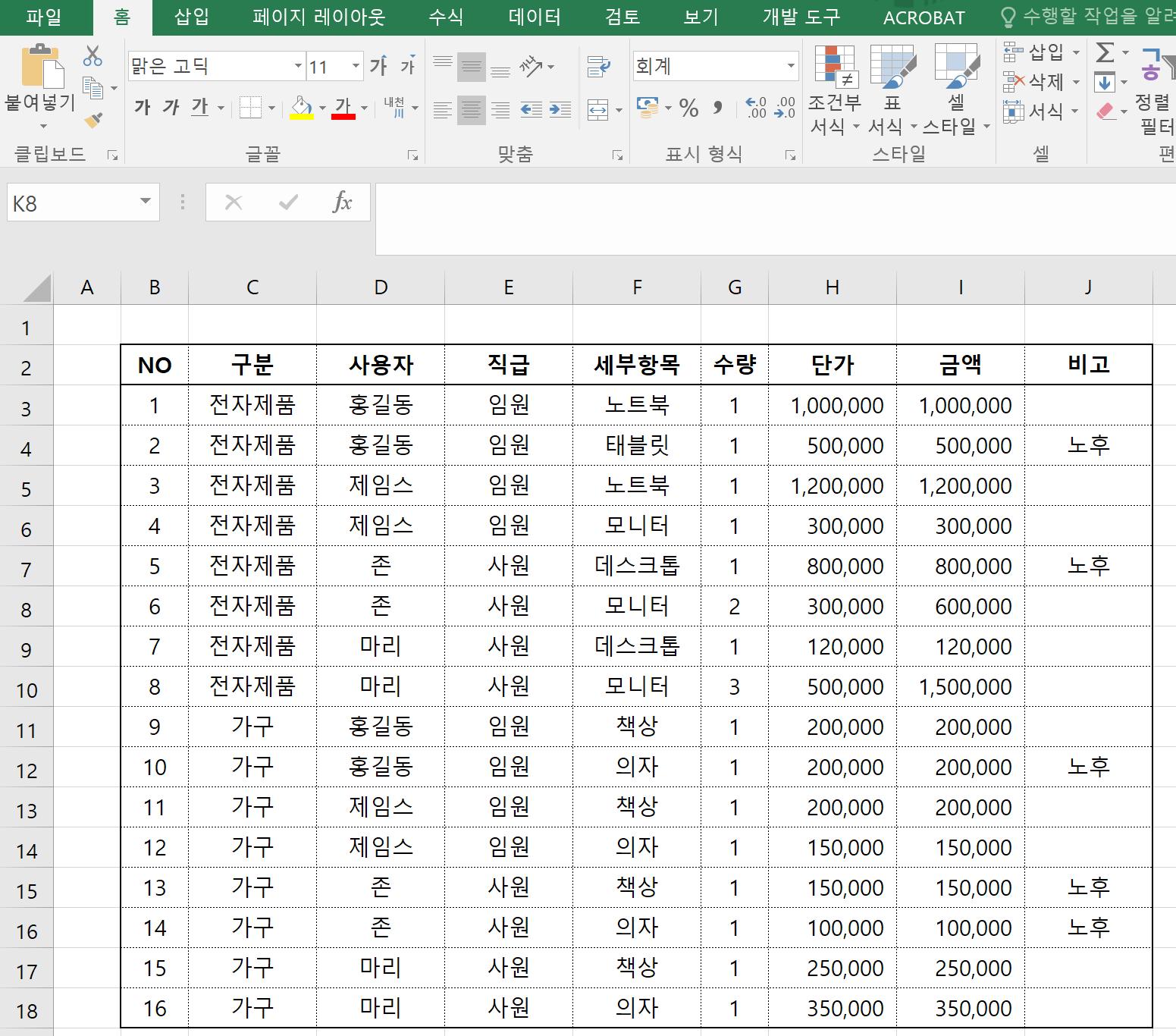Apply the Borders icon
Viewport: 1176px width, 1036px height.
pyautogui.click(x=250, y=108)
